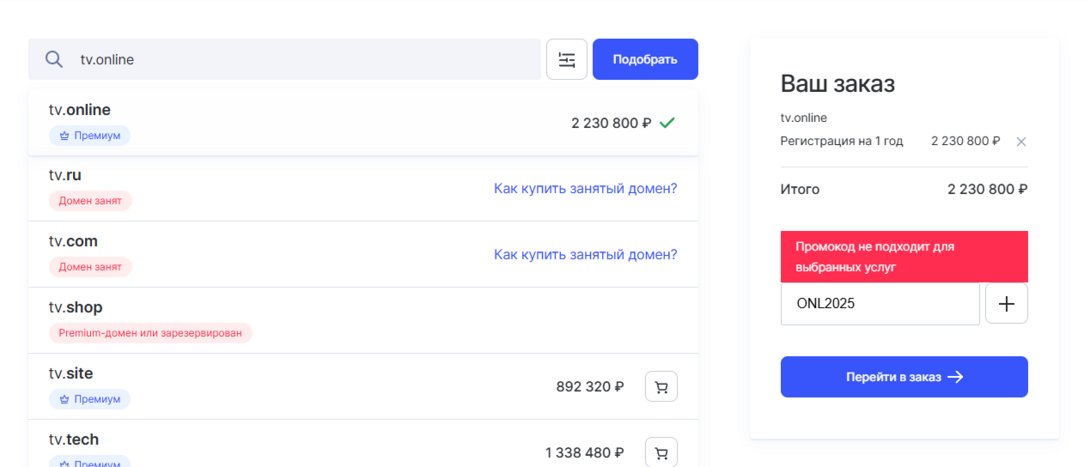Click the Премиум badge under tv.online
Image resolution: width=1090 pixels, height=467 pixels.
[x=90, y=135]
